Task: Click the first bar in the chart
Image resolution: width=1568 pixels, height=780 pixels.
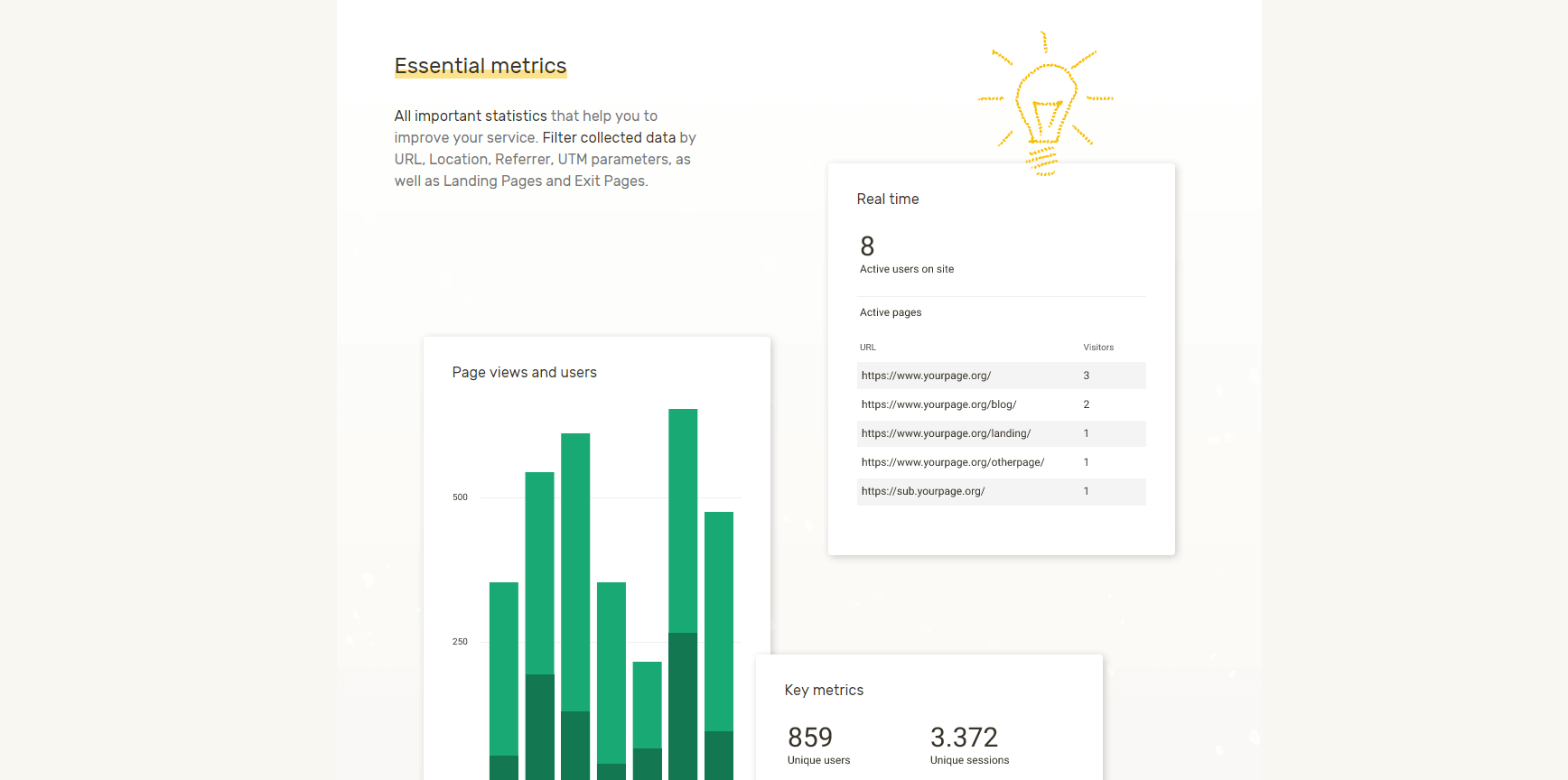Action: 504,681
